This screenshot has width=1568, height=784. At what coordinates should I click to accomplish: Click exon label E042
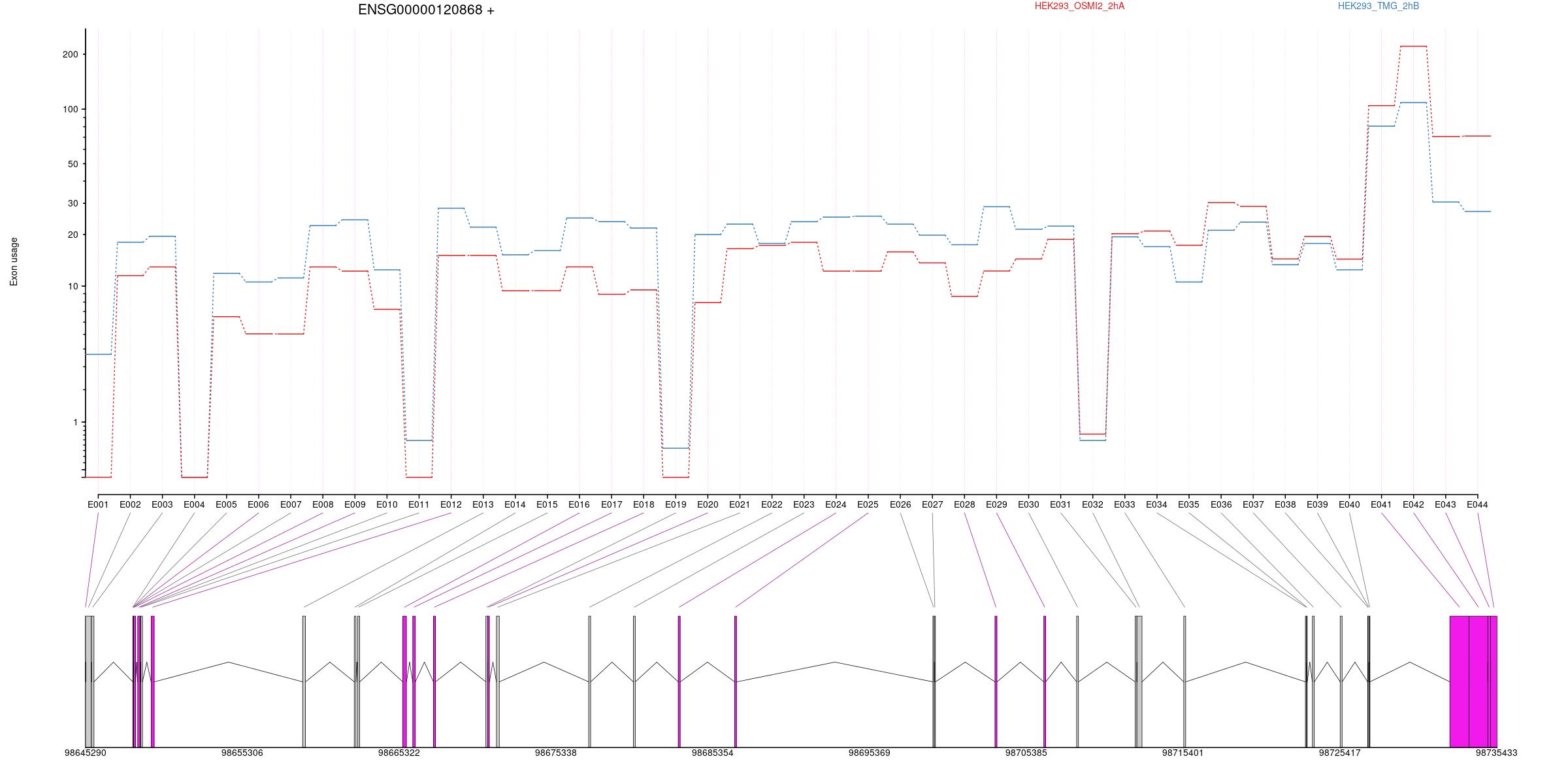coord(1413,504)
